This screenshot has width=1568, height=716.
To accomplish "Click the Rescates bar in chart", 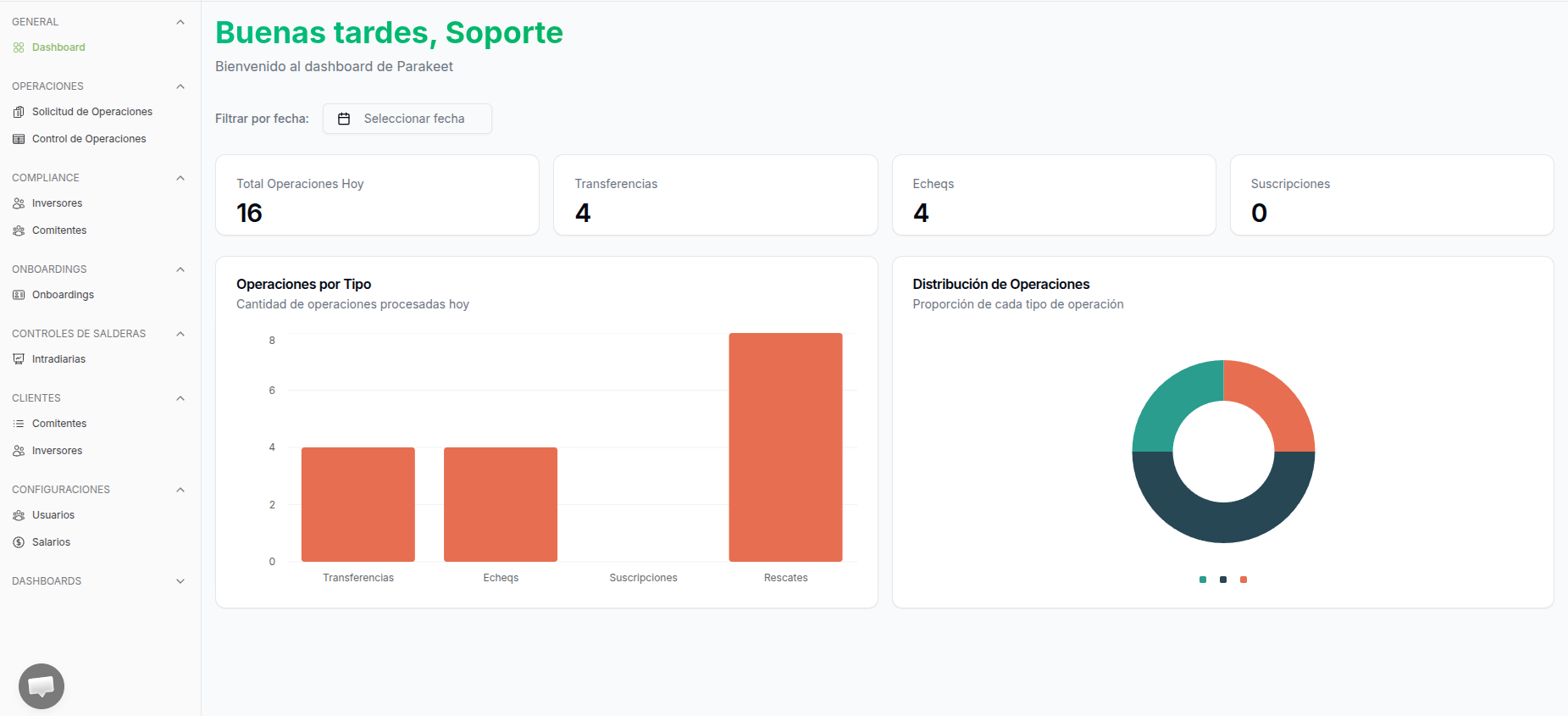I will 786,447.
